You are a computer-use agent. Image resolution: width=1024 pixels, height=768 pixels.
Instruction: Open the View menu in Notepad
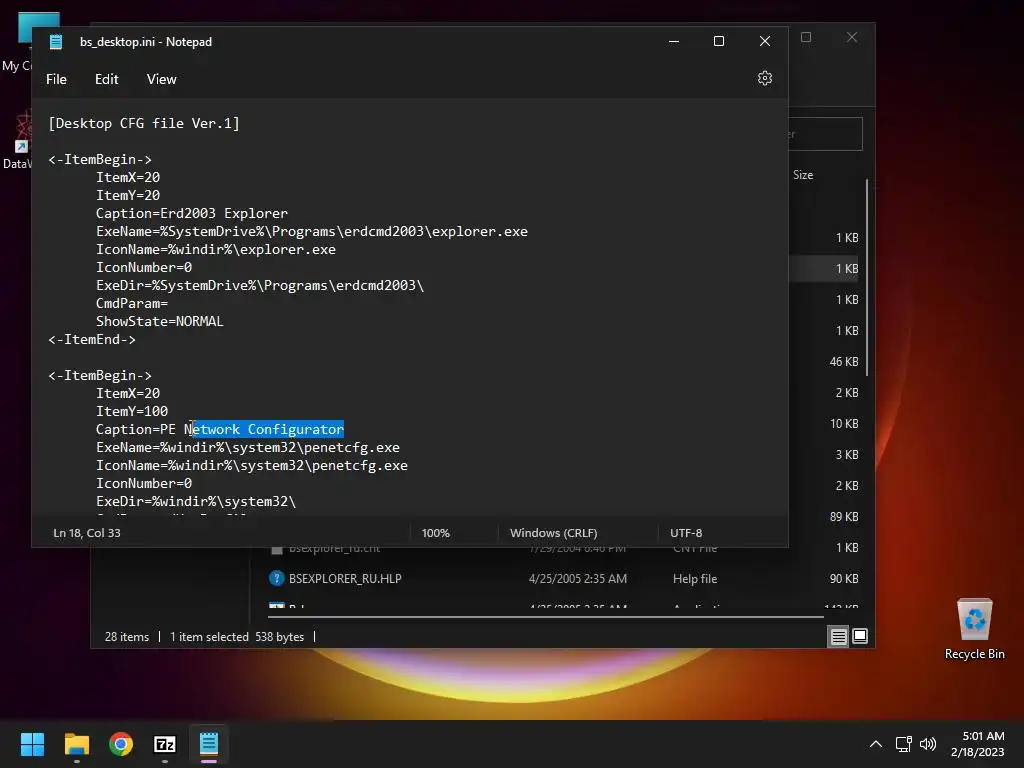point(161,79)
